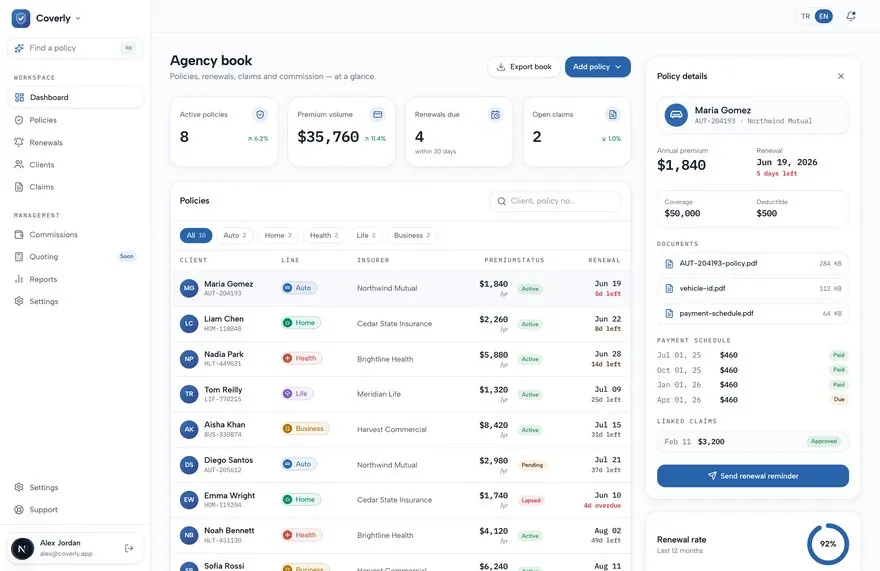The height and width of the screenshot is (571, 880).
Task: Select the All filter tab
Action: [196, 235]
